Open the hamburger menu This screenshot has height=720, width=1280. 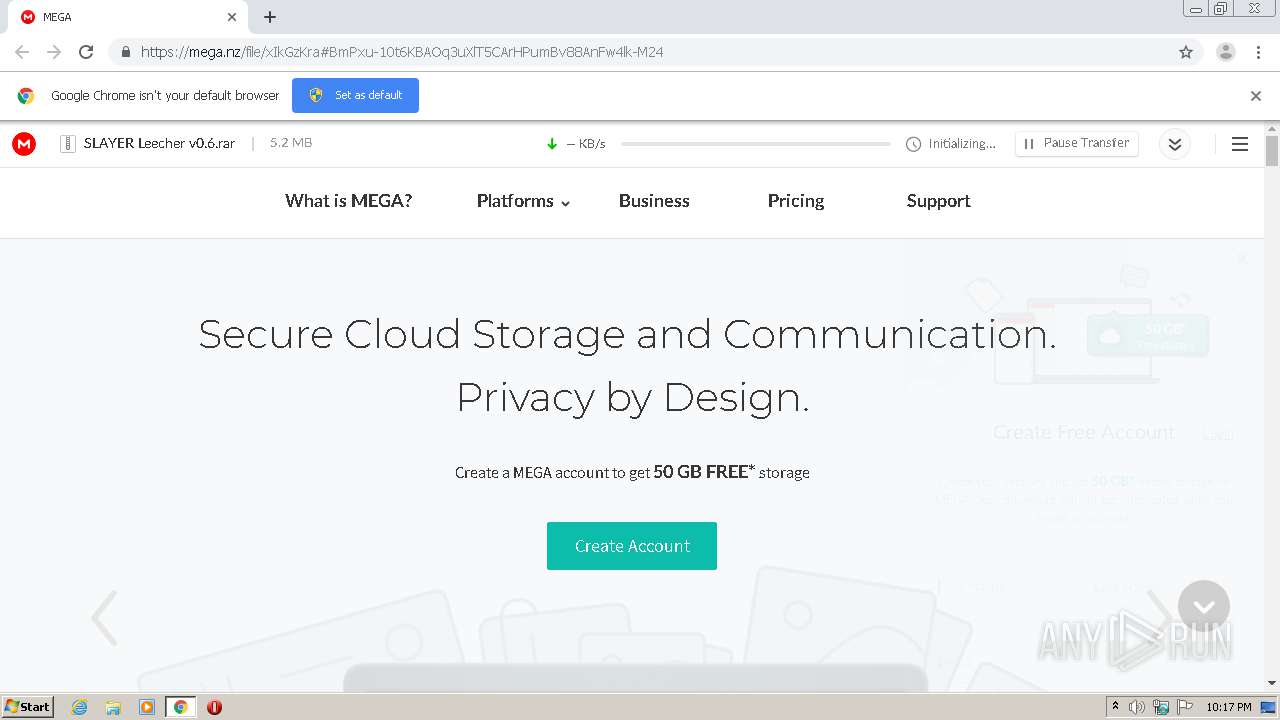(1240, 144)
